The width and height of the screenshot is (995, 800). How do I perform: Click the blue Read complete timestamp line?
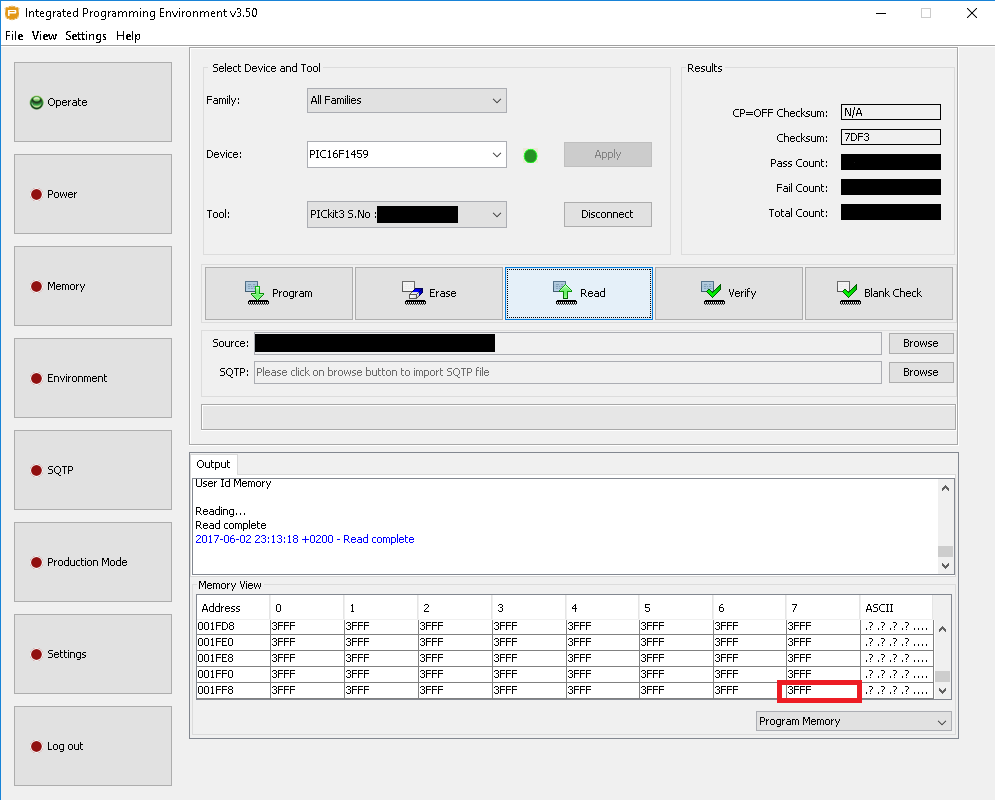point(305,539)
